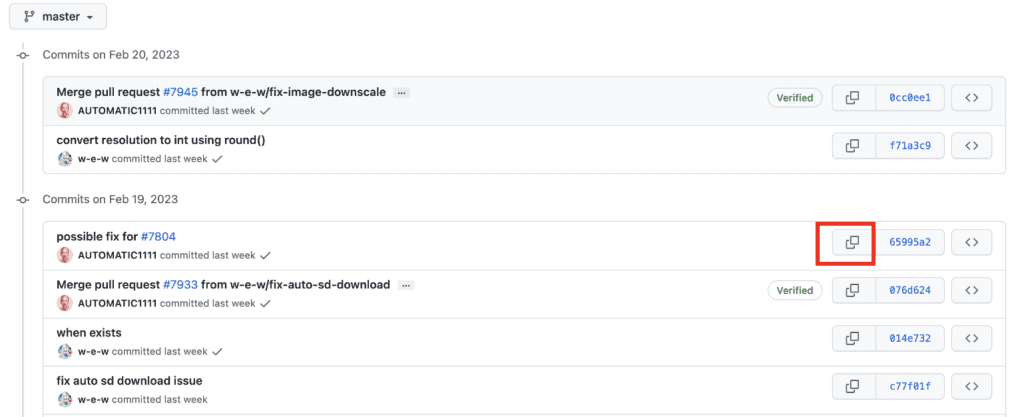Copy full SHA for commit c77f01f
Viewport: 1024px width, 417px height.
click(x=853, y=386)
